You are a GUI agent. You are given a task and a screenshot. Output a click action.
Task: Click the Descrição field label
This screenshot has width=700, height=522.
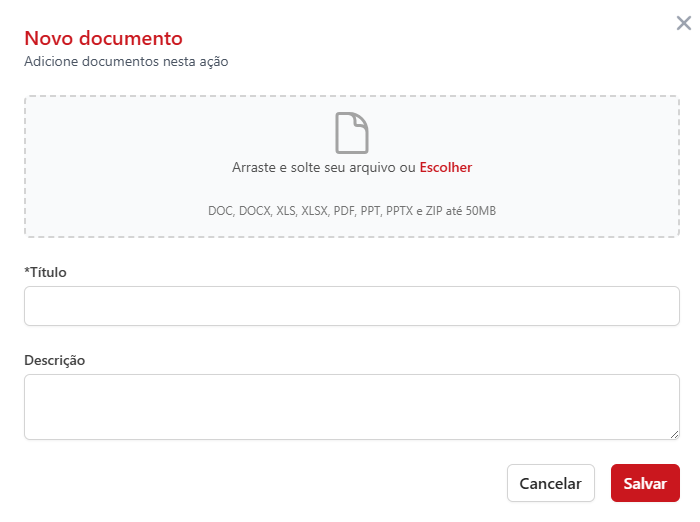(55, 360)
